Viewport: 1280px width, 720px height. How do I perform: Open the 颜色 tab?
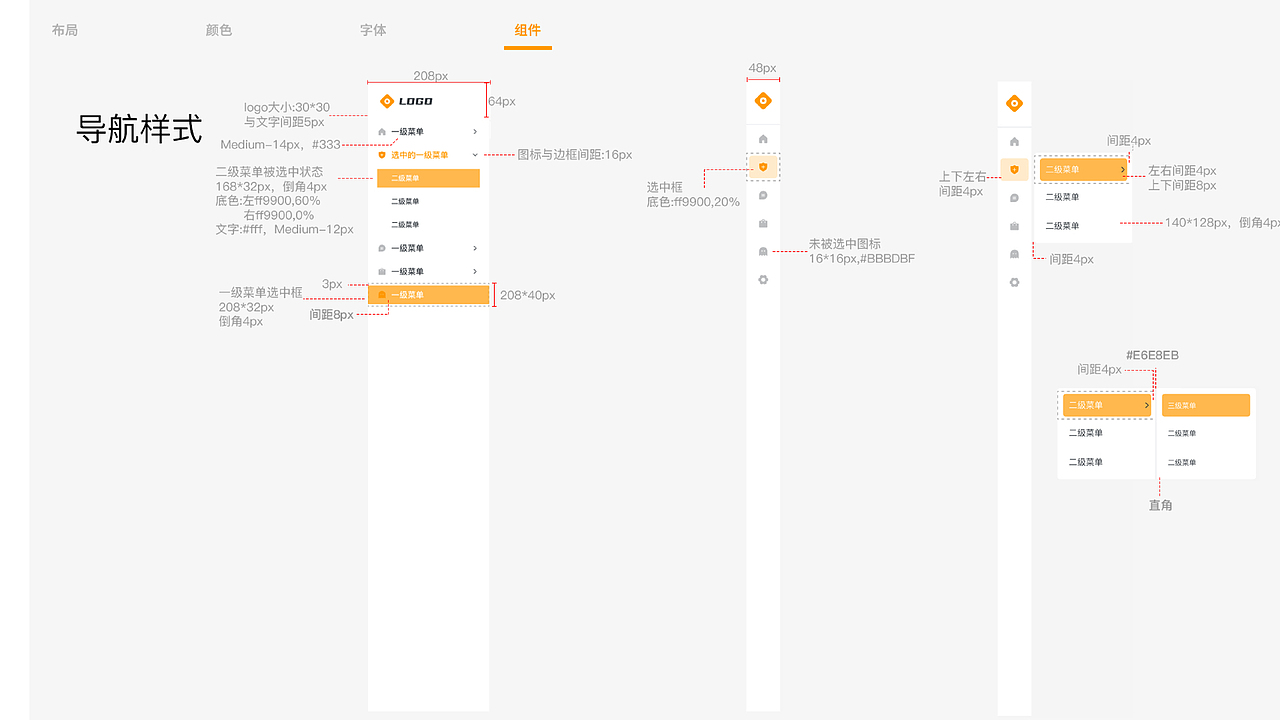coord(219,30)
